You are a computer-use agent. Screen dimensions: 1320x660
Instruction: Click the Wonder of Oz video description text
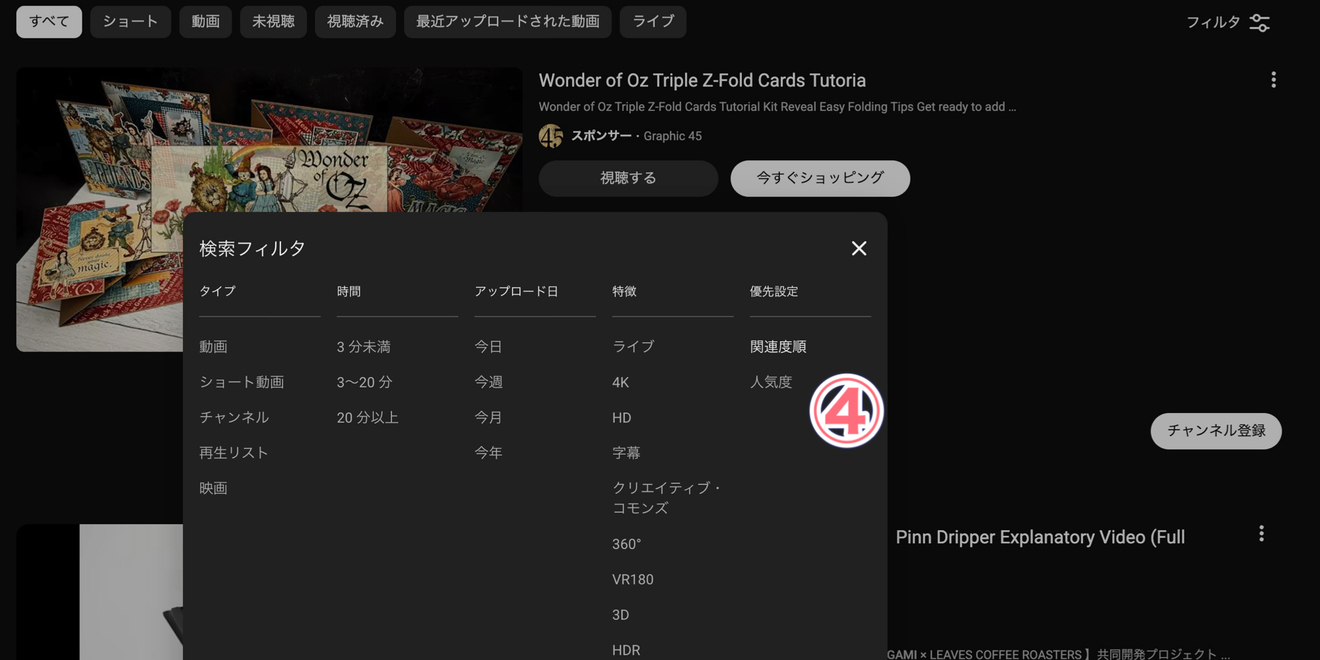tap(777, 107)
